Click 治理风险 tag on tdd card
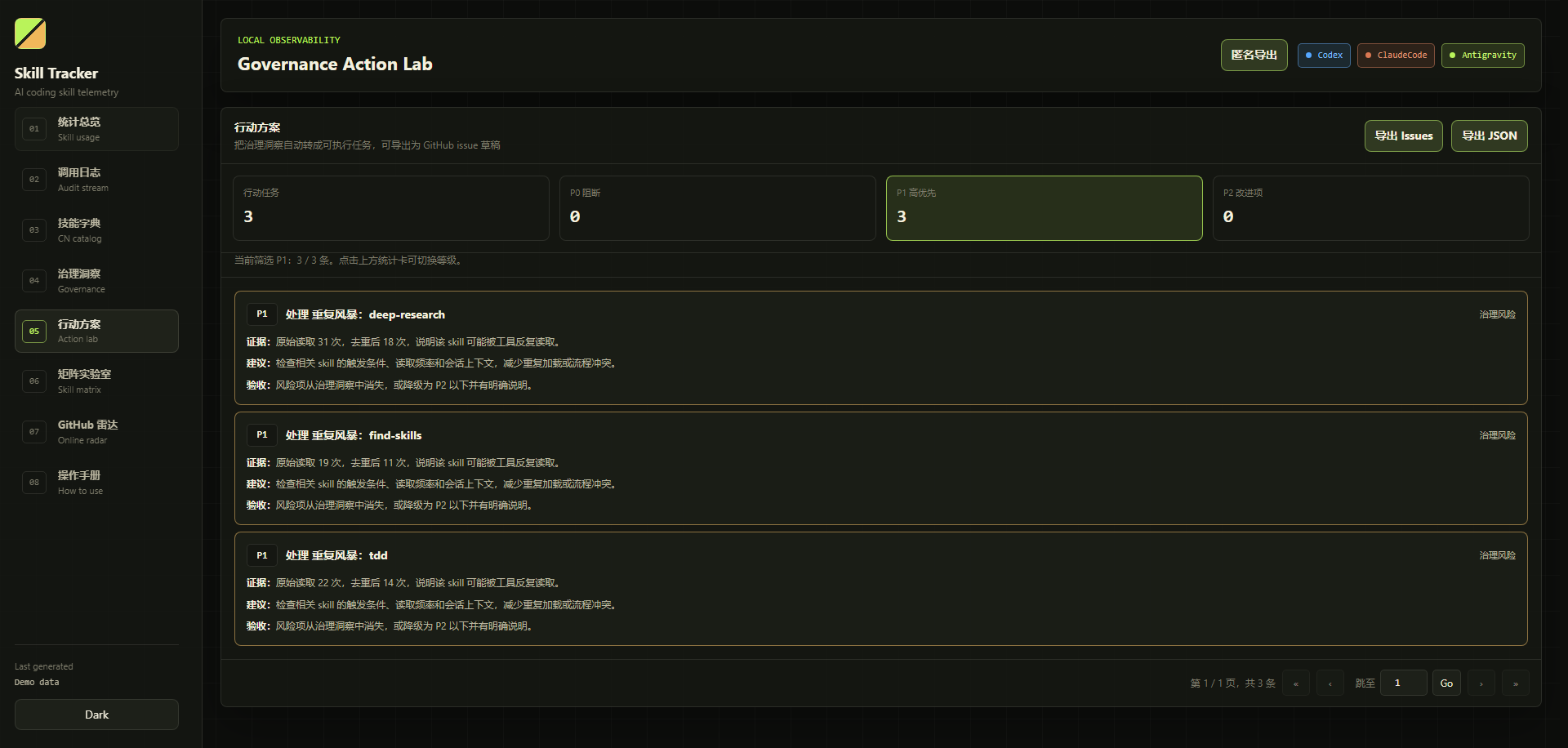This screenshot has width=1568, height=748. [x=1497, y=555]
